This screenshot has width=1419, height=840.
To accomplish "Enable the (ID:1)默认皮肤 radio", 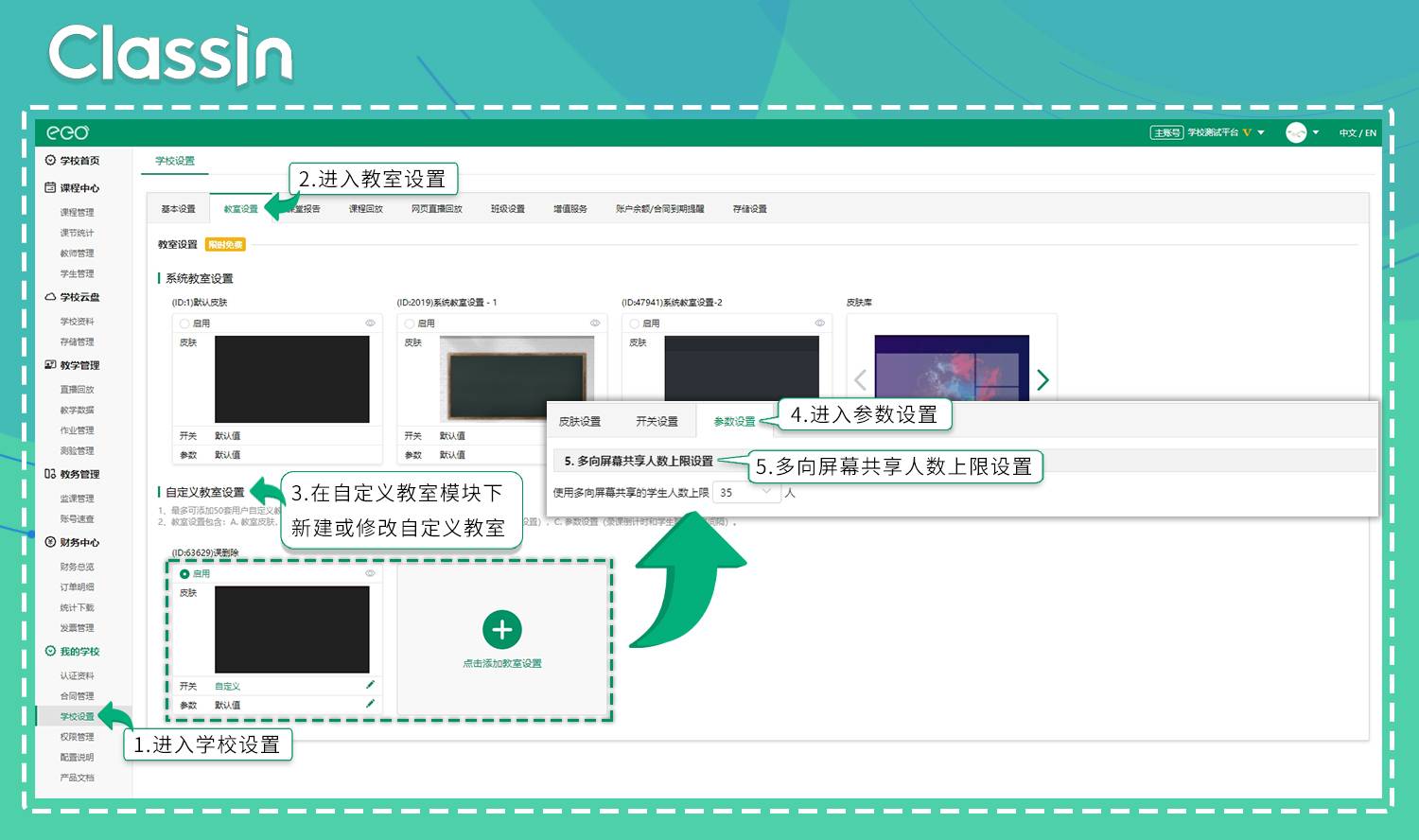I will pyautogui.click(x=184, y=324).
